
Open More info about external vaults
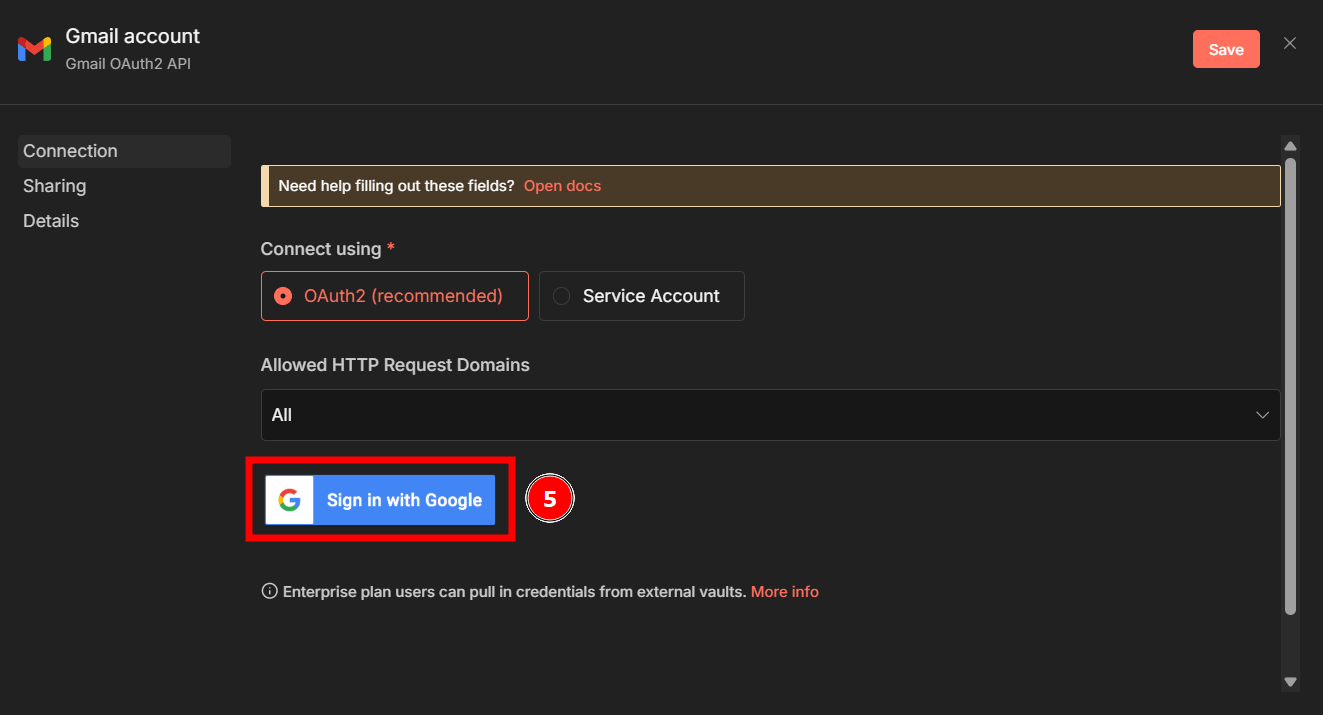click(x=785, y=592)
